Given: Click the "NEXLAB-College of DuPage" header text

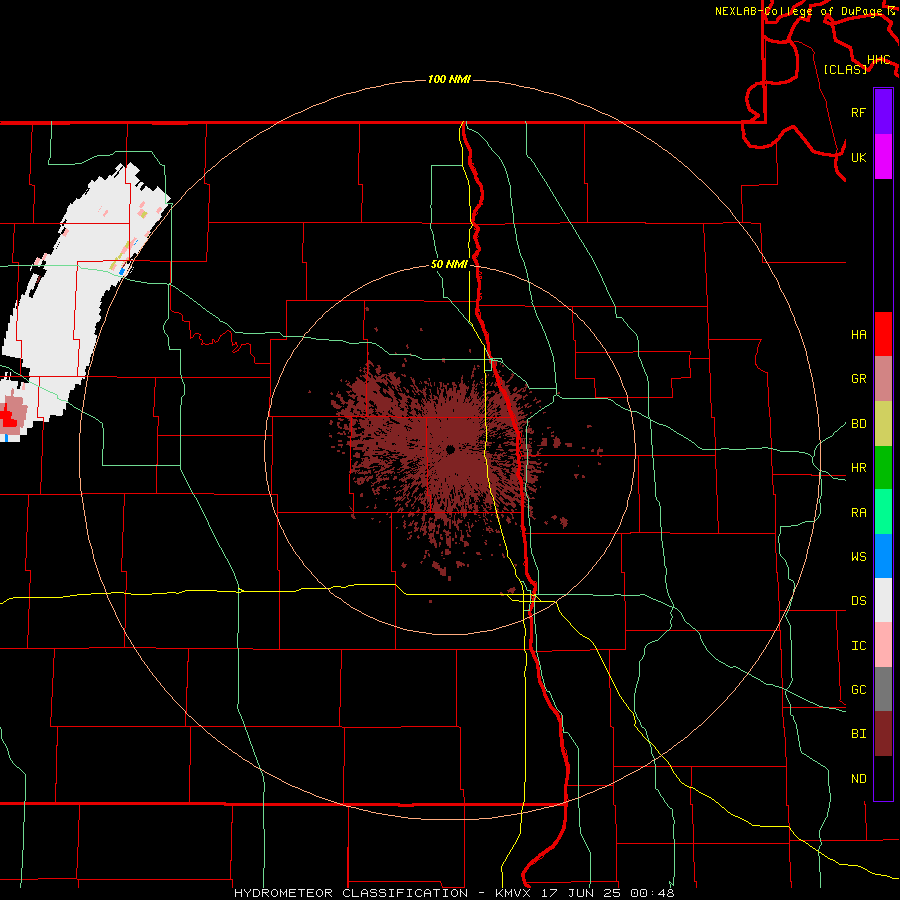Looking at the screenshot, I should click(798, 11).
